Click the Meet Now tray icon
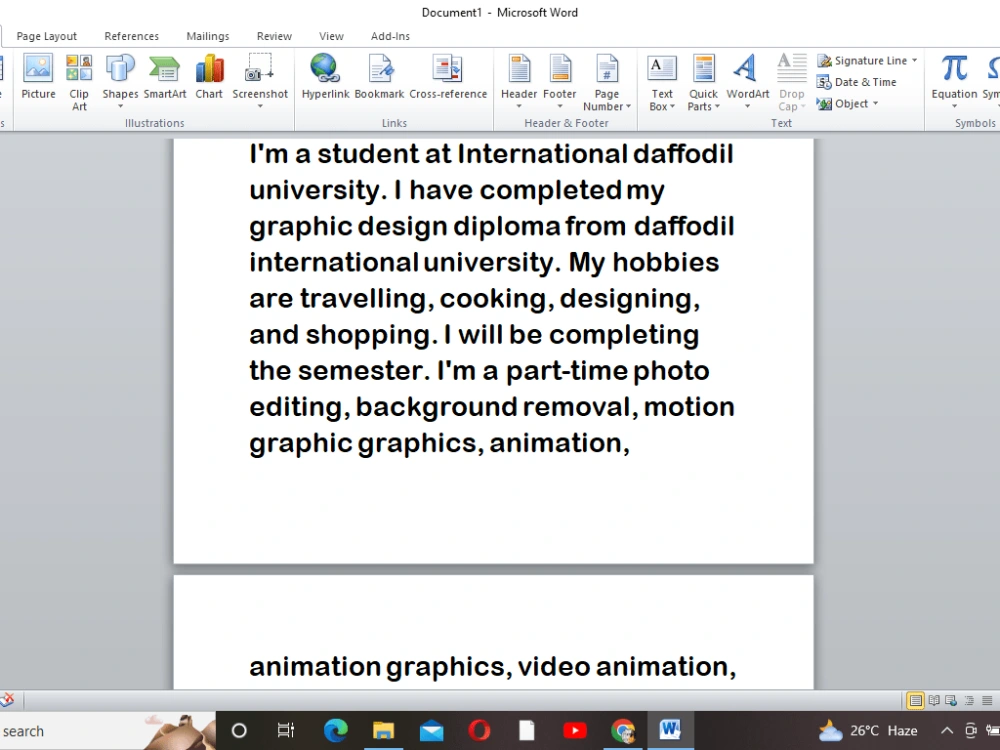Viewport: 1000px width, 750px height. (971, 731)
